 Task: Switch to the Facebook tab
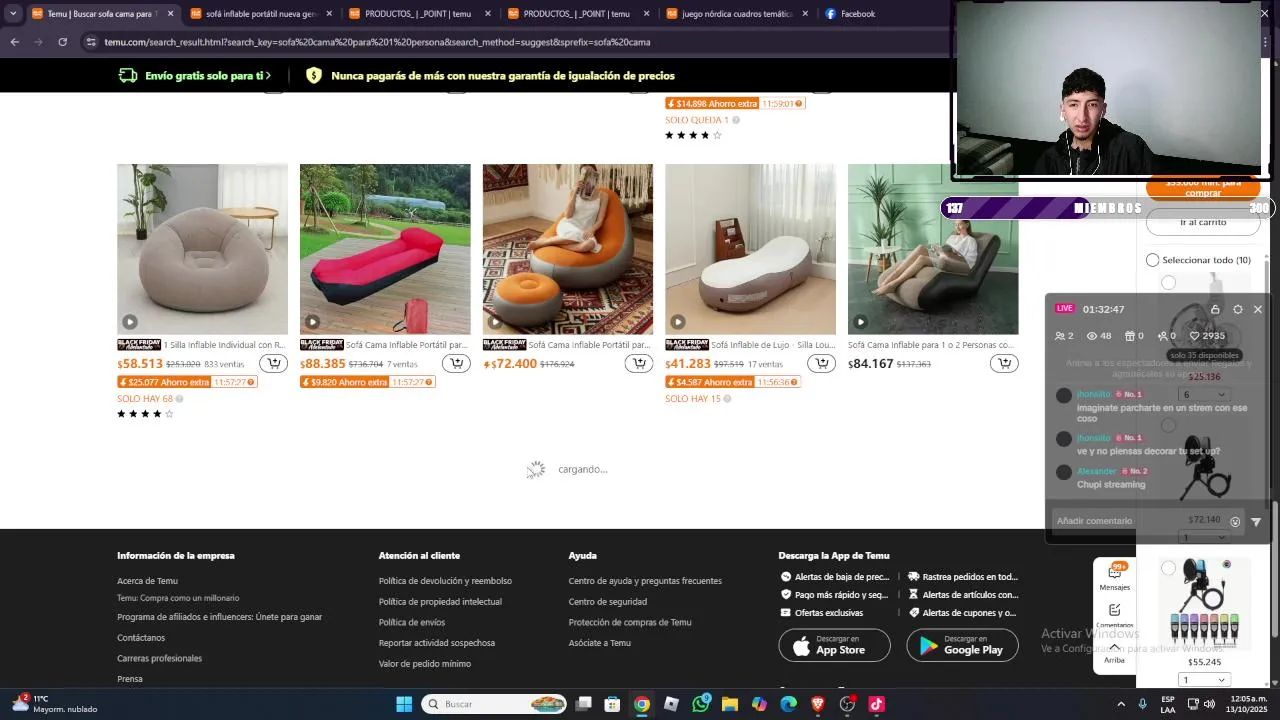pos(857,14)
